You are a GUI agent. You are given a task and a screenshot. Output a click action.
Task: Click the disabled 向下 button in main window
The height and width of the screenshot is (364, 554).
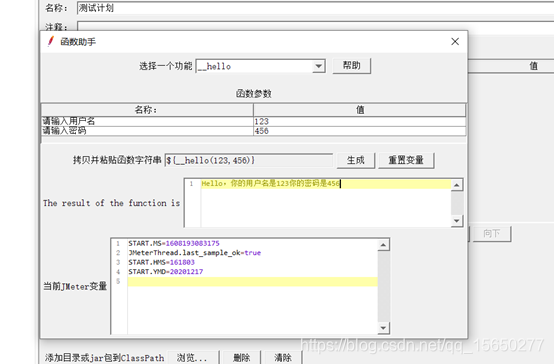(x=492, y=234)
